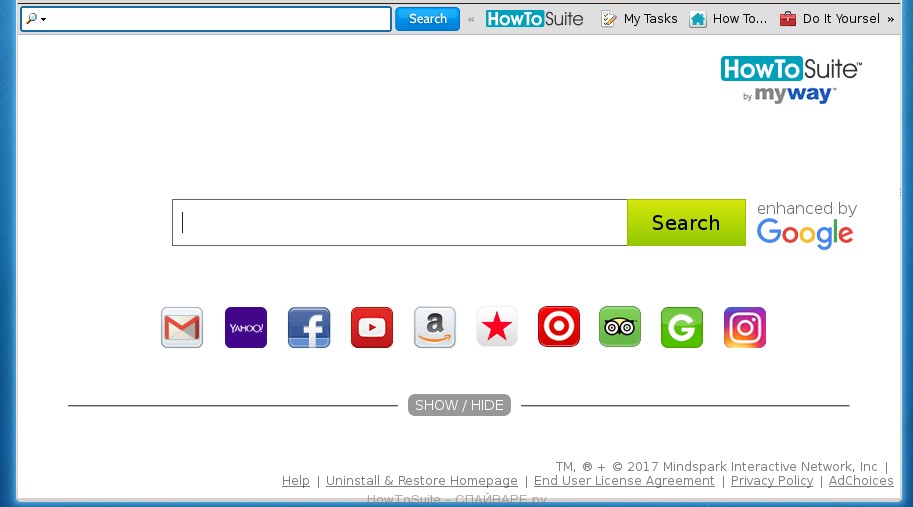Viewport: 913px width, 507px height.
Task: Open the Amazon shortcut icon
Action: (x=435, y=328)
